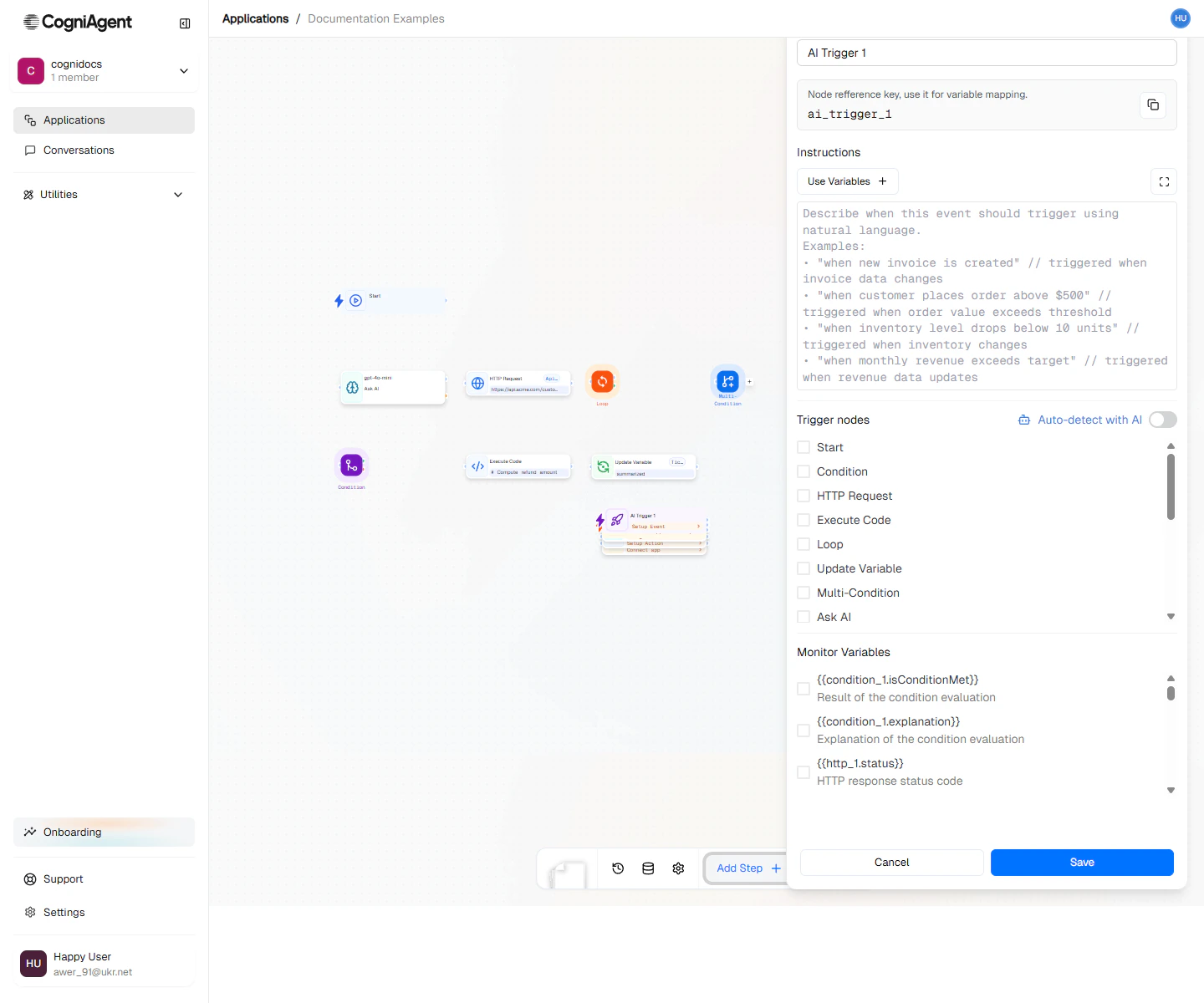Click the Monitor Variables scrollbar thumb
The height and width of the screenshot is (1003, 1204).
pos(1171,693)
